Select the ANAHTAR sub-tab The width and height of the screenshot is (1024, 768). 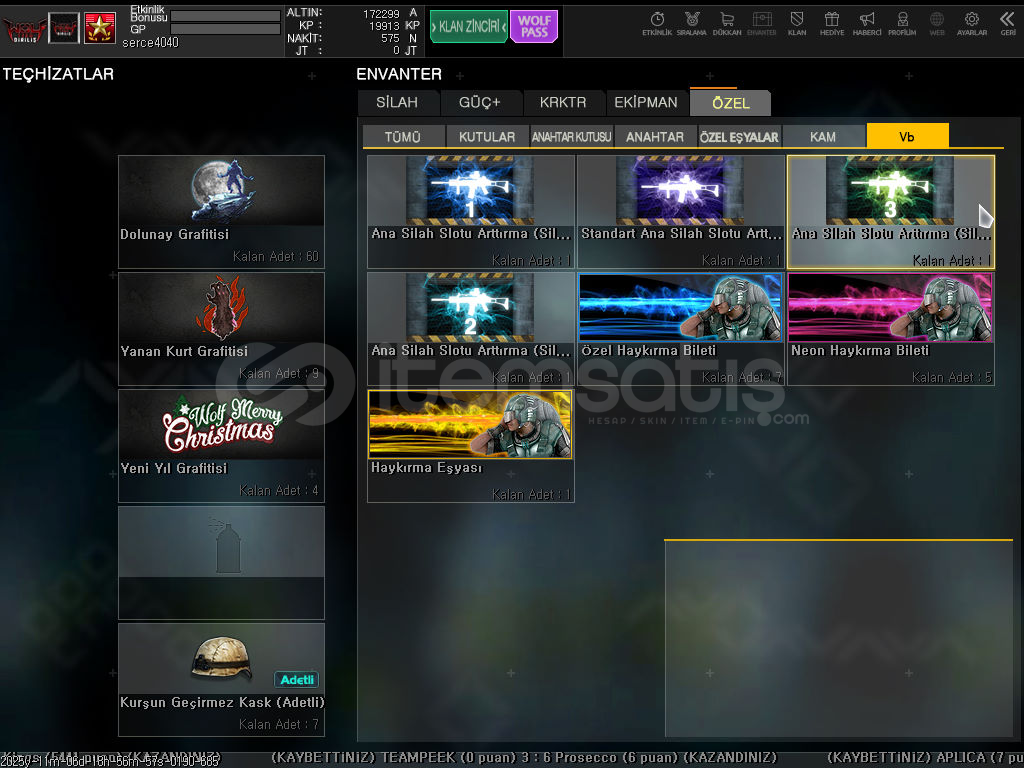tap(655, 137)
